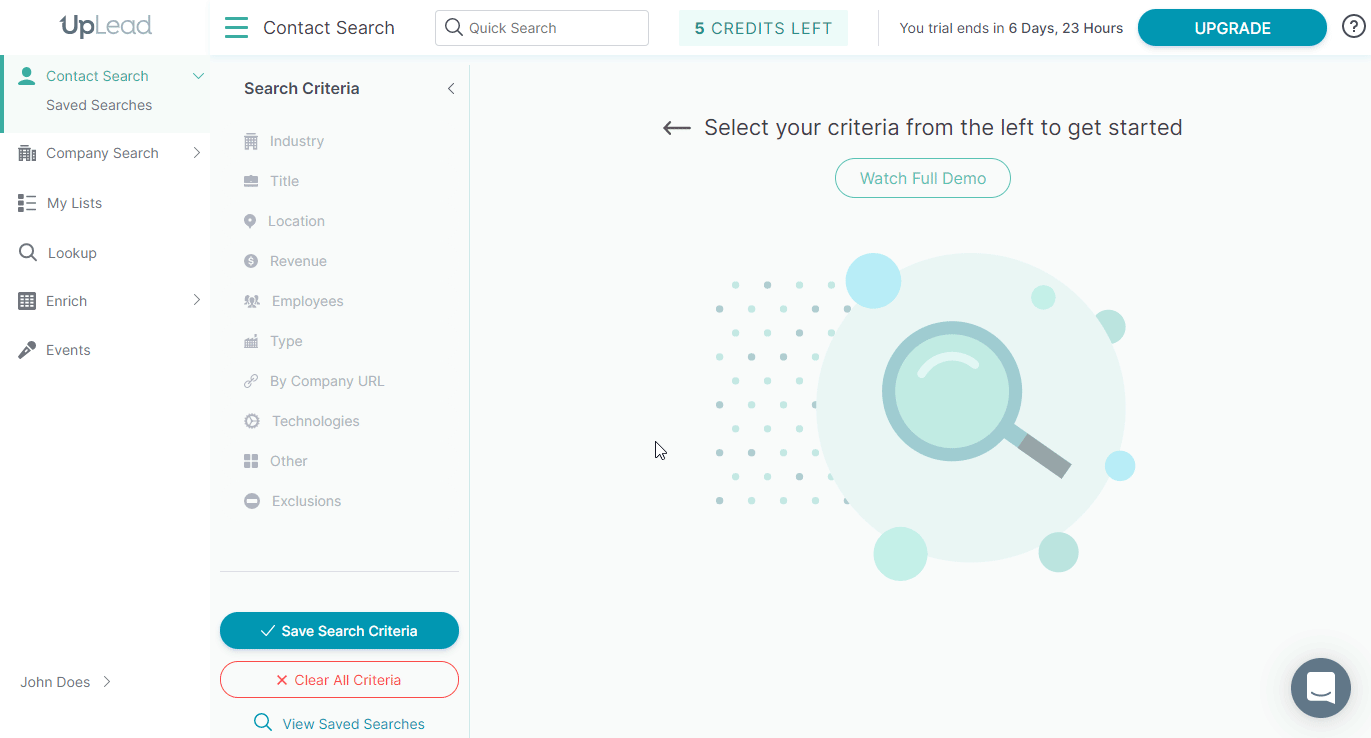Click the hamburger menu icon

236,28
